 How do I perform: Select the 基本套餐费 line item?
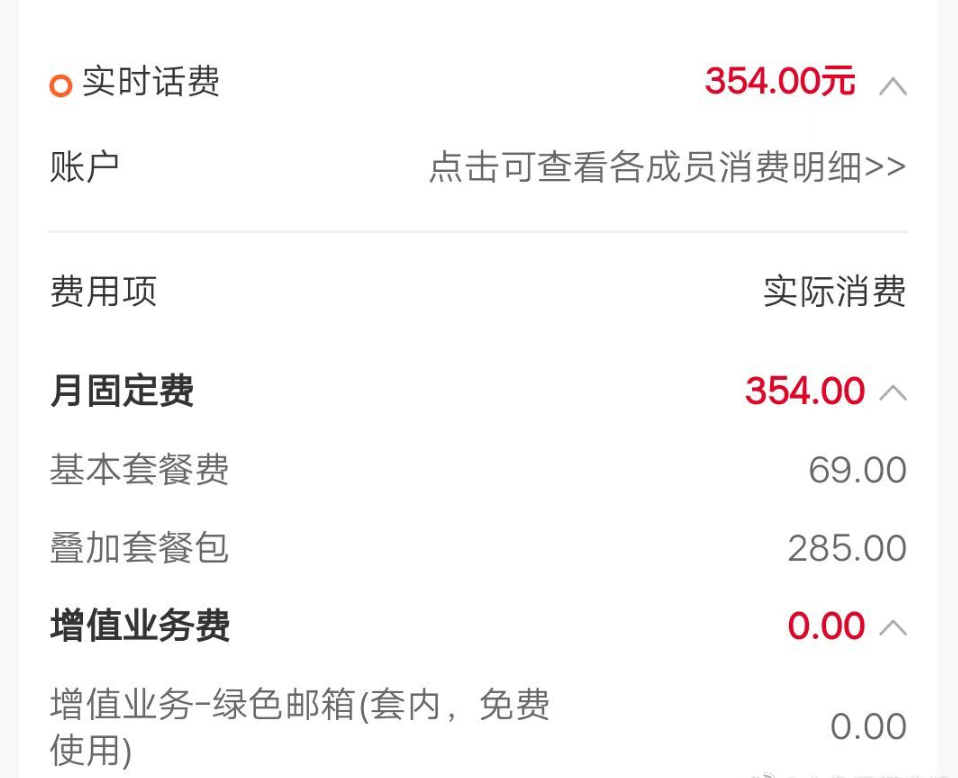pyautogui.click(x=139, y=469)
